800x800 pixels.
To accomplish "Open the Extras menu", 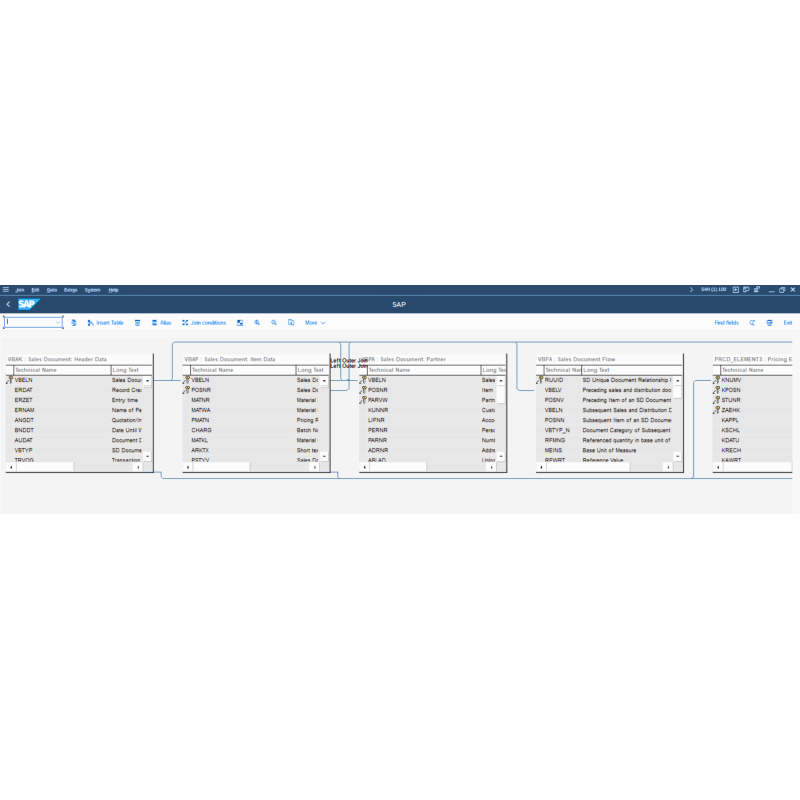I will click(70, 289).
